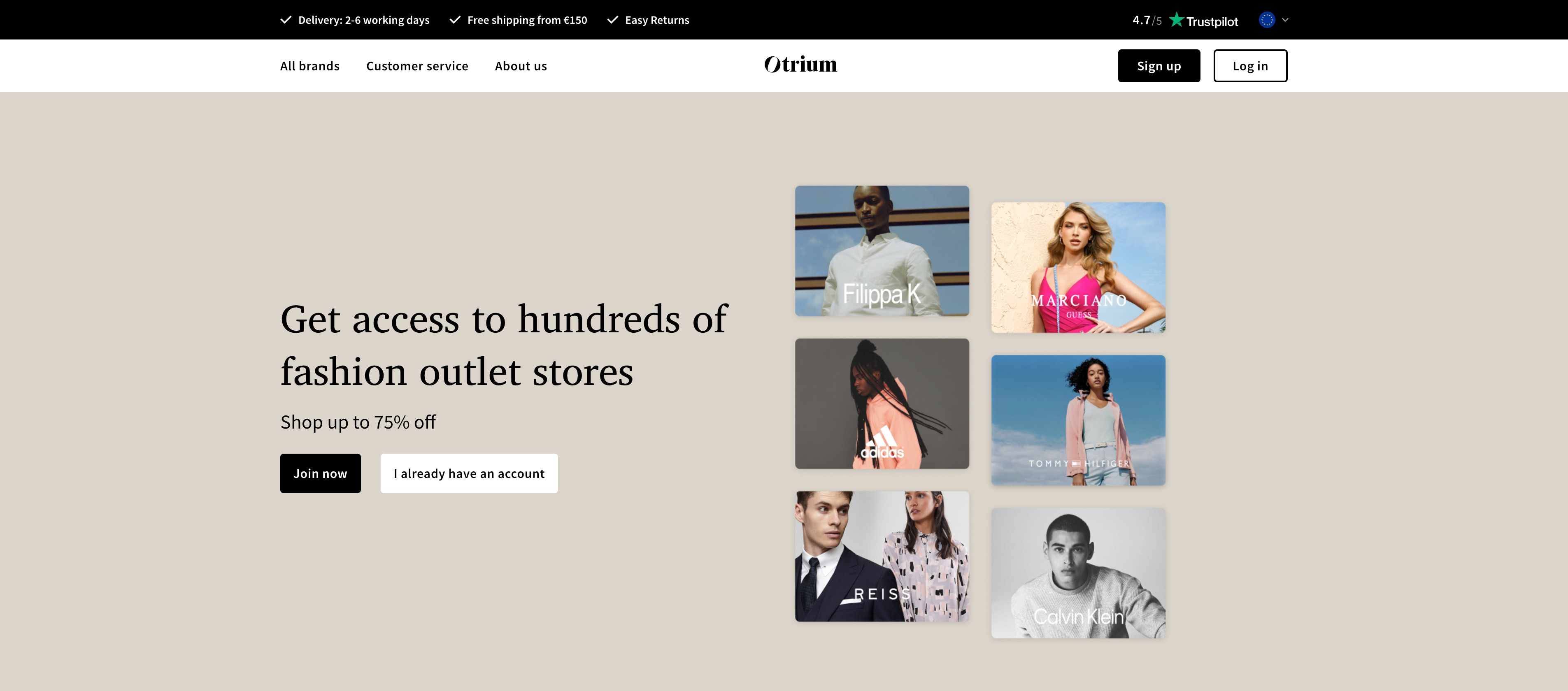Click the checkmark beside Easy Returns
Viewport: 1568px width, 691px height.
pos(612,20)
